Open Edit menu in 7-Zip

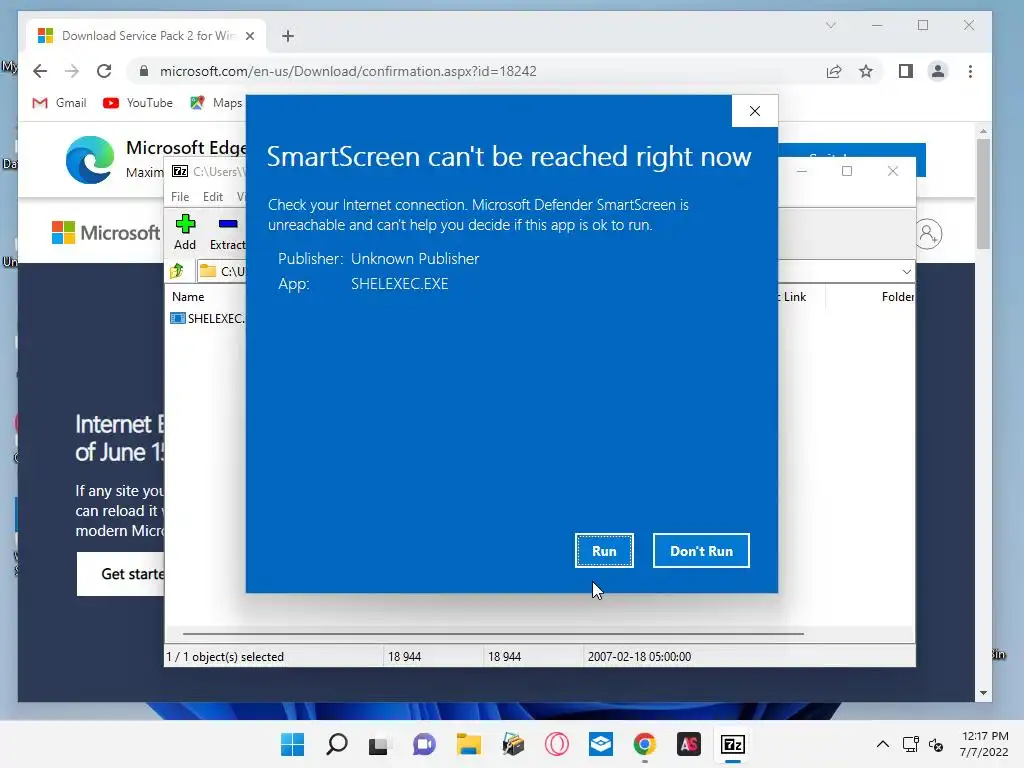click(x=213, y=197)
